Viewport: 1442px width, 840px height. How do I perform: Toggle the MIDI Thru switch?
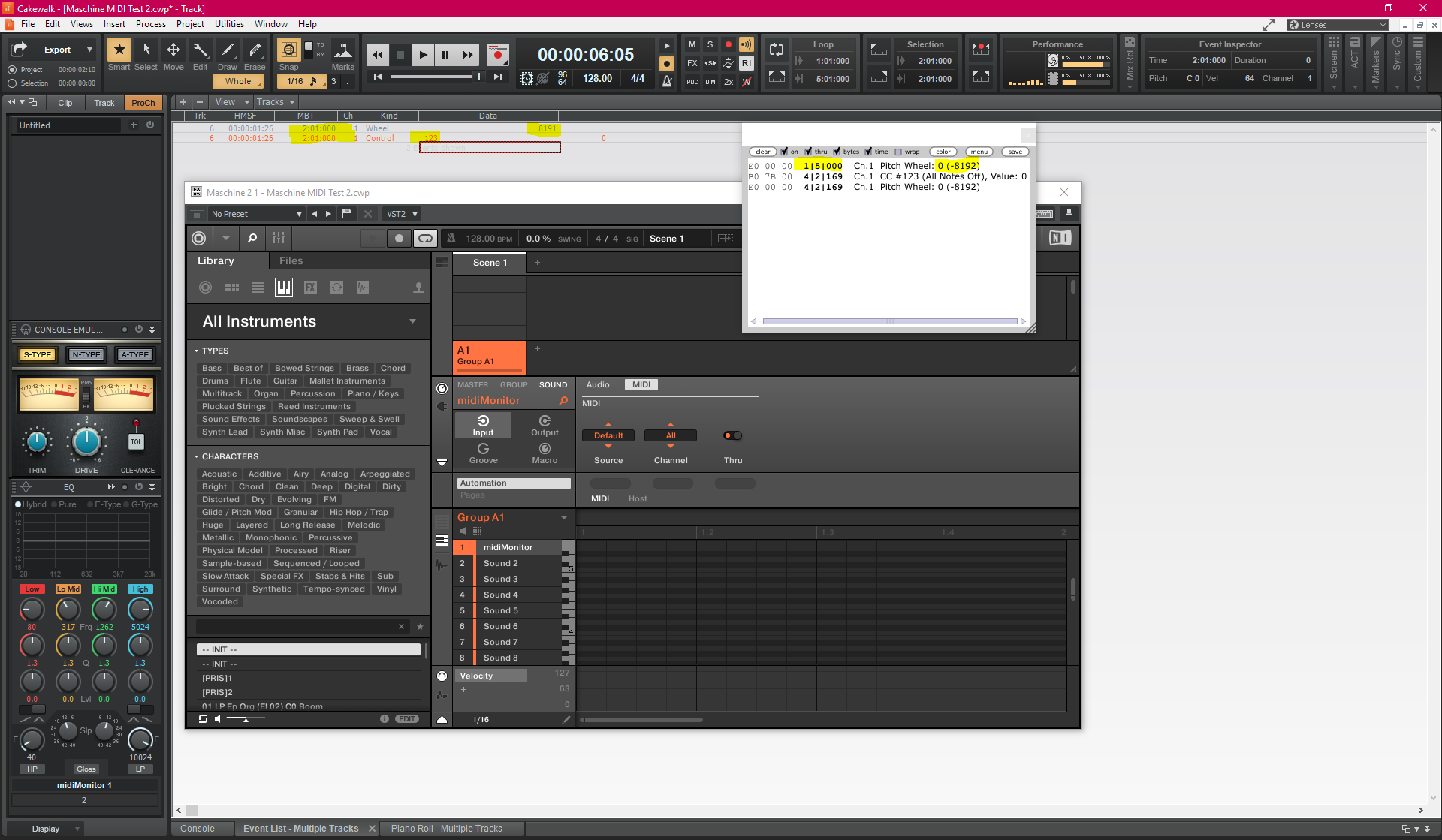732,435
